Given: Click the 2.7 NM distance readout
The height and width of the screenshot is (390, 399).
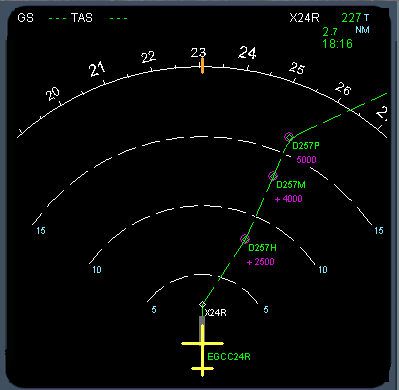Looking at the screenshot, I should [330, 32].
